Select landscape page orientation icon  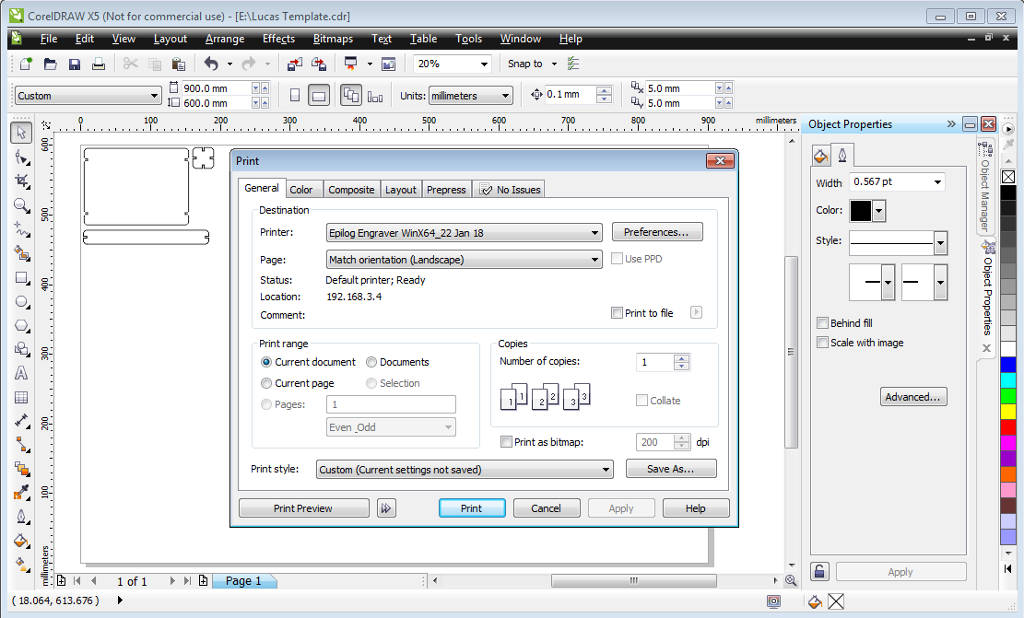click(x=319, y=95)
